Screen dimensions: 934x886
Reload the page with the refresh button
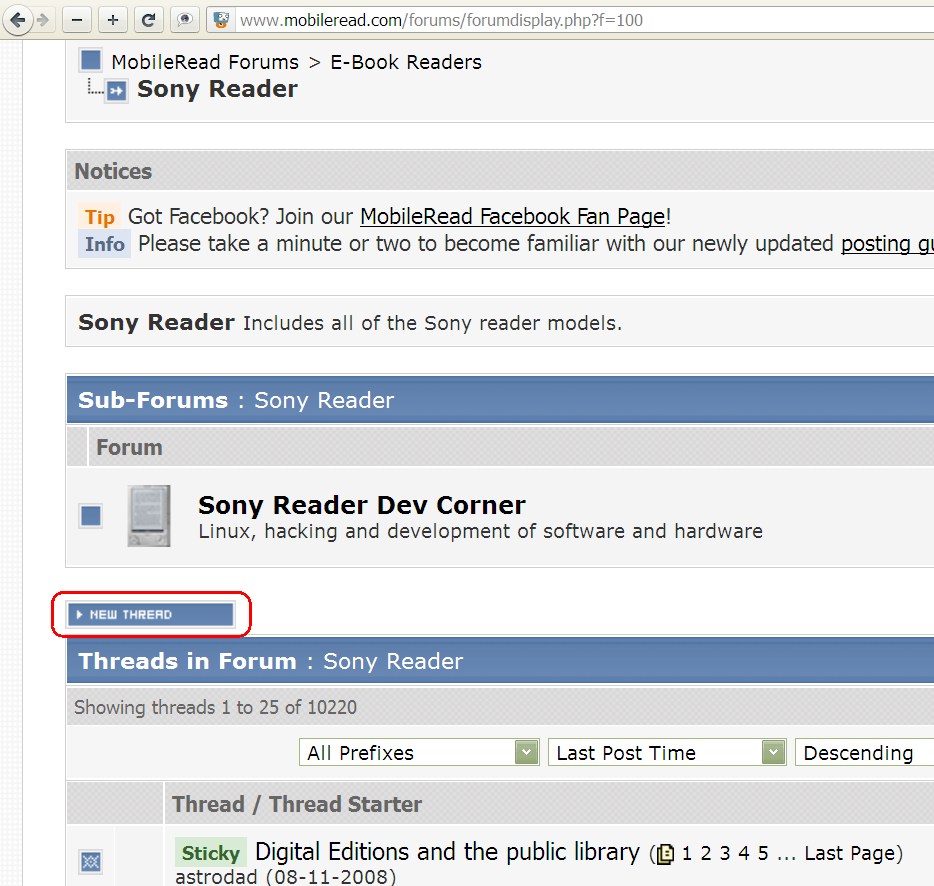click(x=149, y=20)
